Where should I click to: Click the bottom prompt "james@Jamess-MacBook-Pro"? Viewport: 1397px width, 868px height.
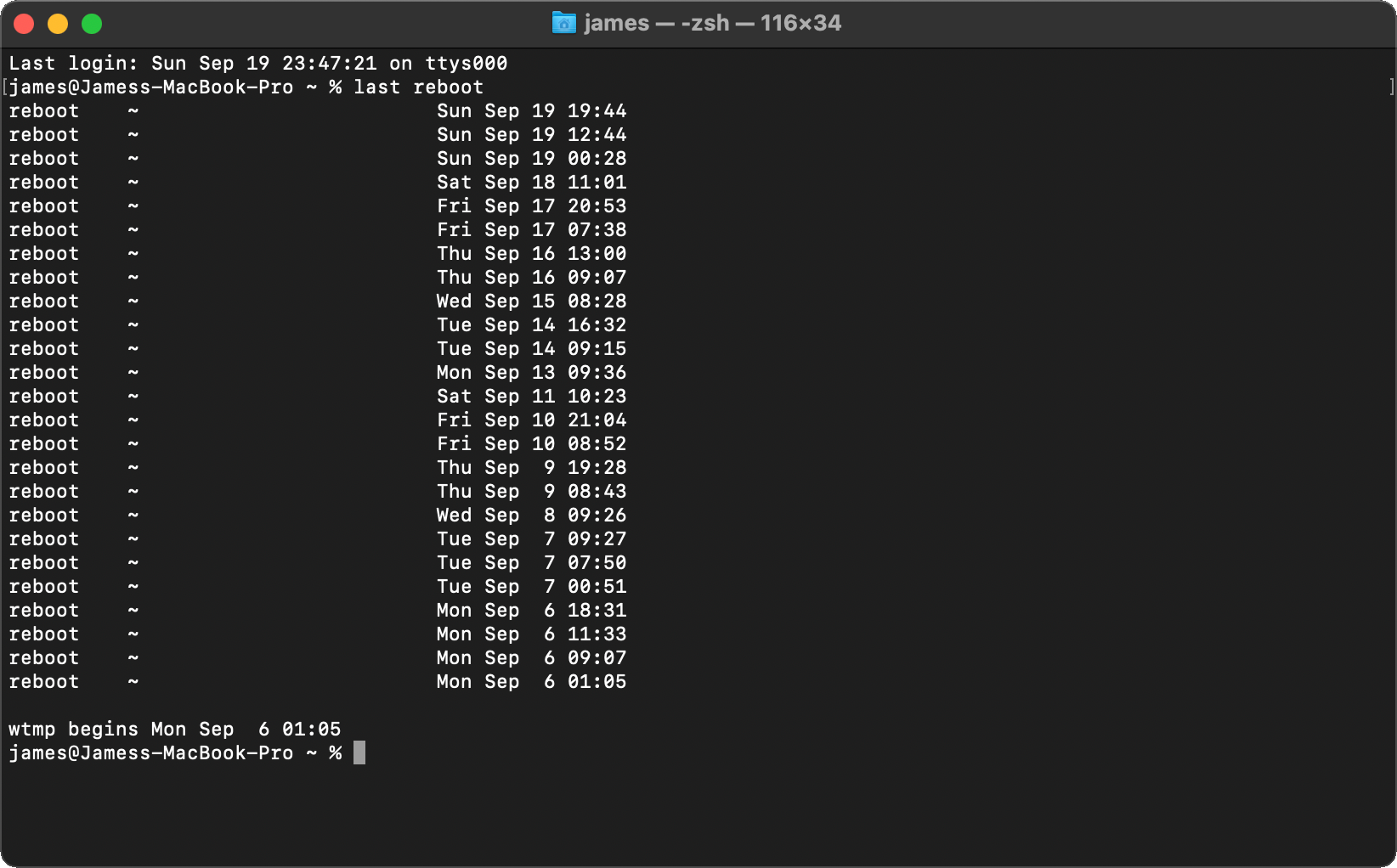[x=151, y=753]
